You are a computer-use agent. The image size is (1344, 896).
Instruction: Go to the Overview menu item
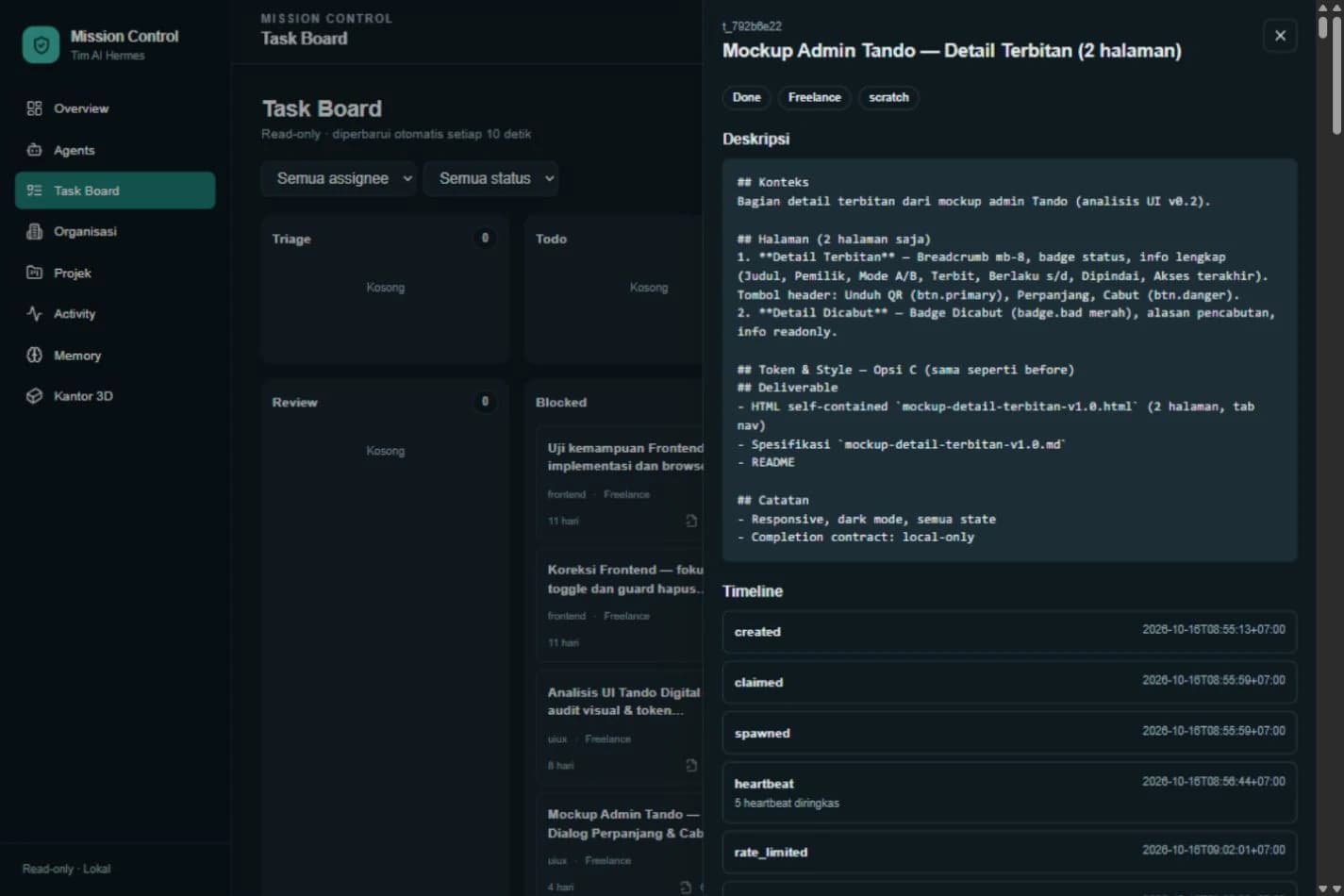[x=115, y=108]
